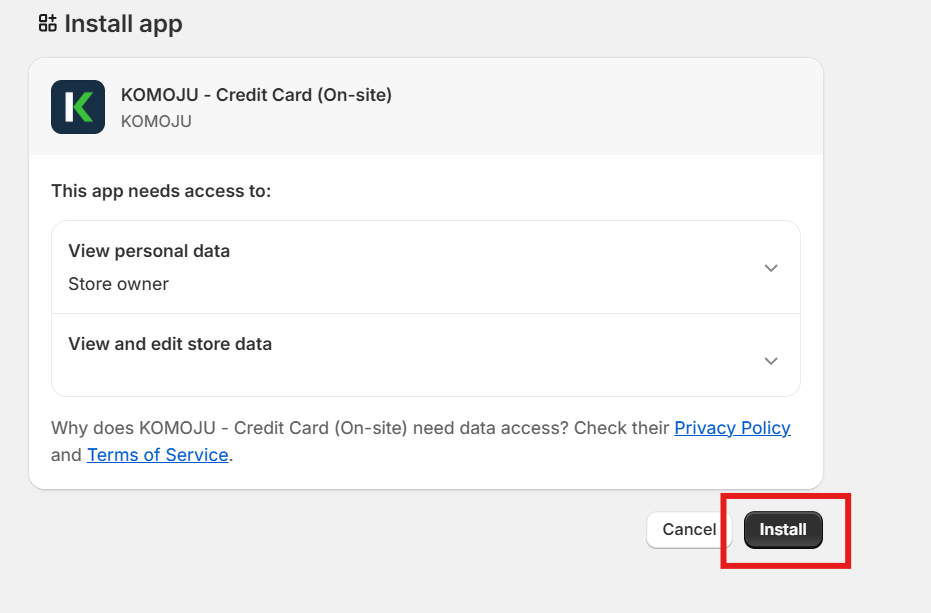
Task: Expand the View personal data chevron
Action: 770,268
